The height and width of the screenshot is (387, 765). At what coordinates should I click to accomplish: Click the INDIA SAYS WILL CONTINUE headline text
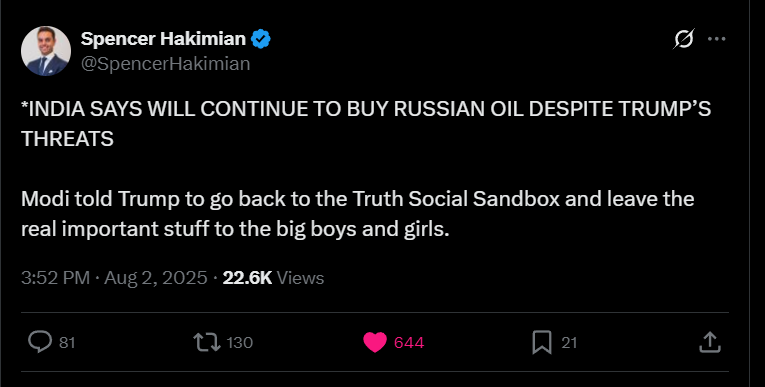point(366,124)
